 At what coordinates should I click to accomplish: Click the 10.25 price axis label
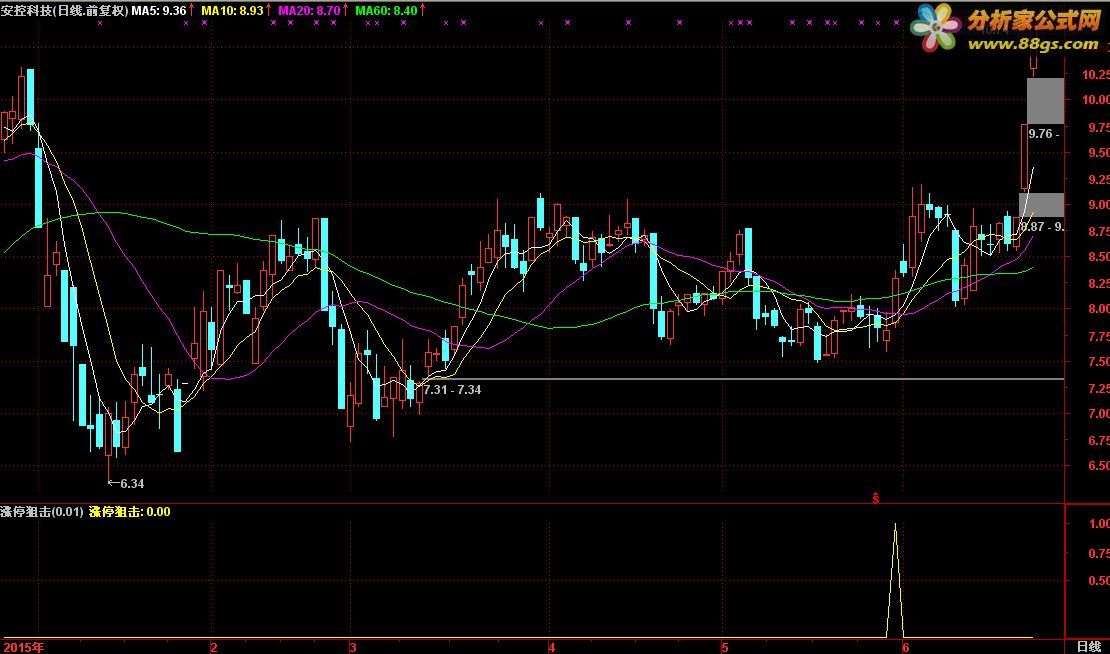click(1094, 74)
